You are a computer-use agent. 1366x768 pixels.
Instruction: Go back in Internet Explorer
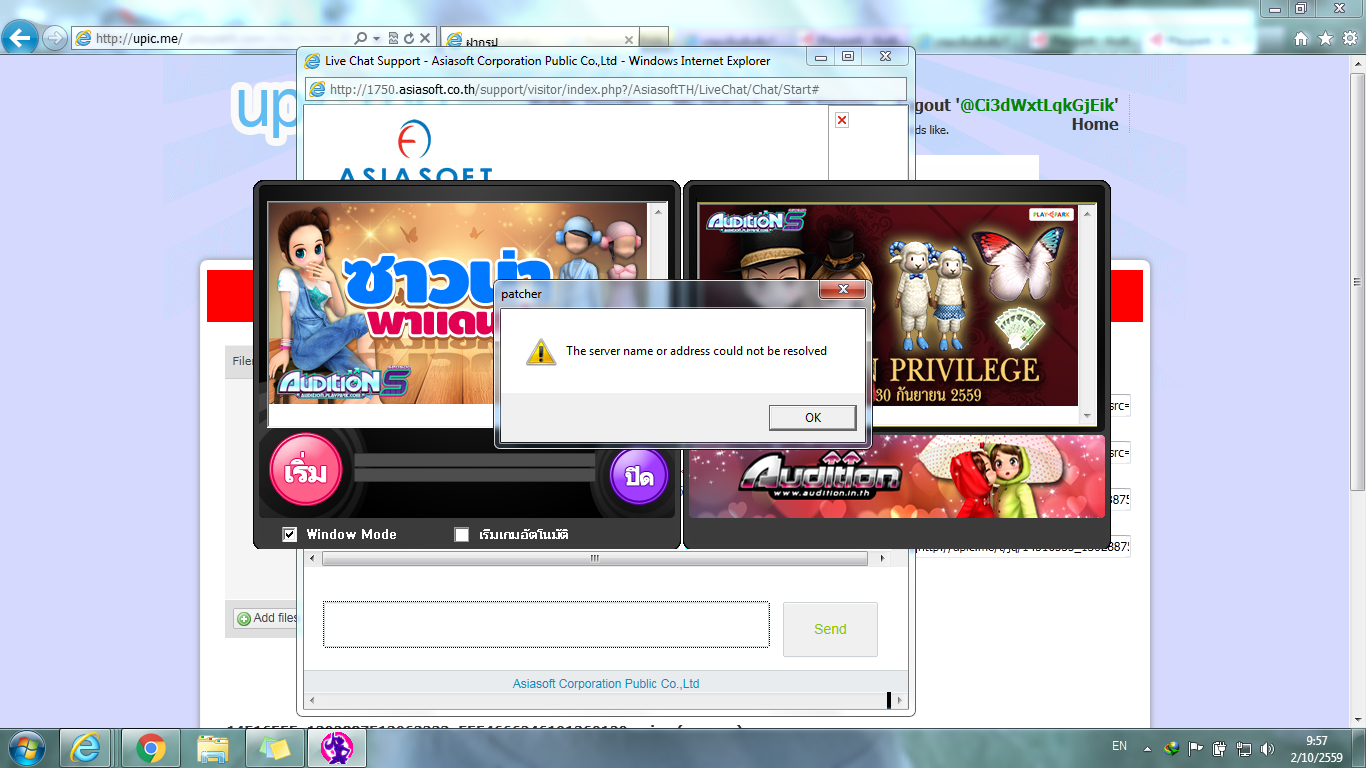(20, 38)
